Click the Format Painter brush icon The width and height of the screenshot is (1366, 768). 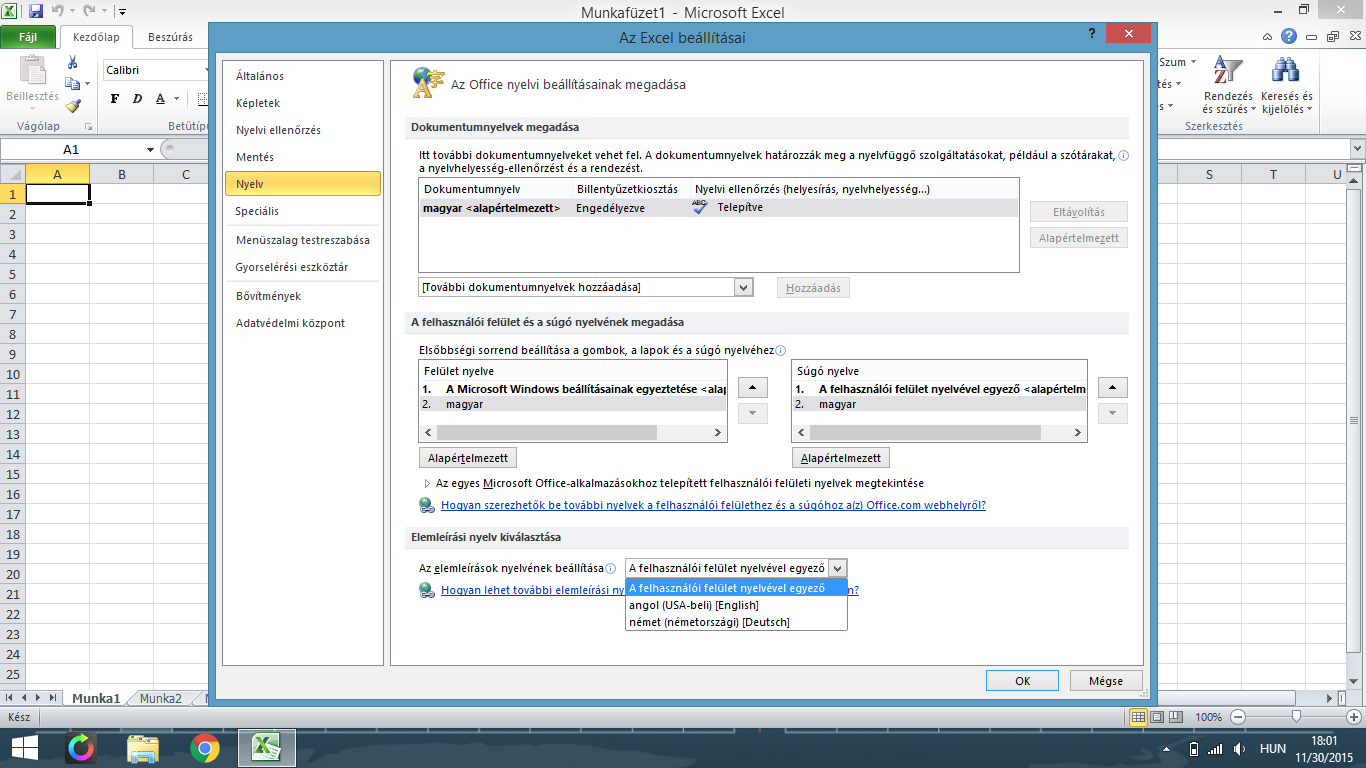click(x=72, y=106)
